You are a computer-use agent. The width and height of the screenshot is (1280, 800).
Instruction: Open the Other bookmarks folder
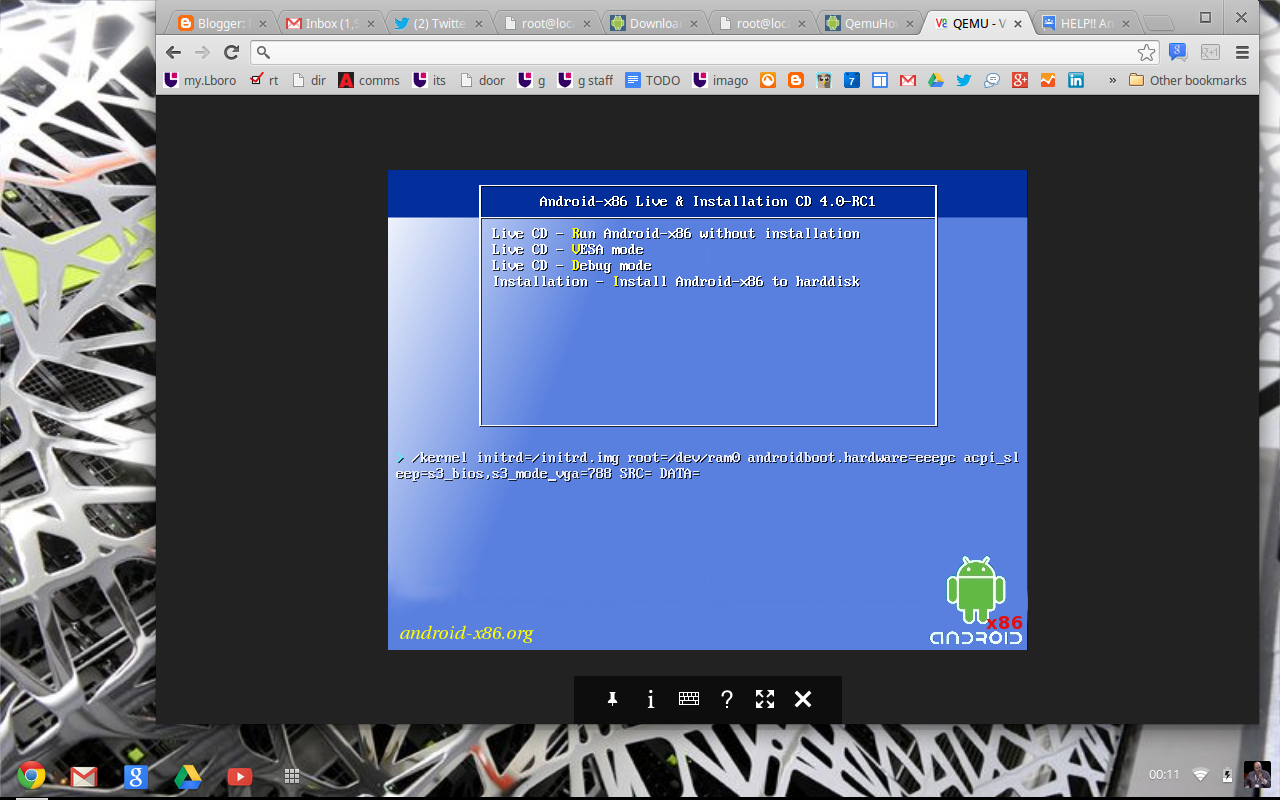(1188, 80)
